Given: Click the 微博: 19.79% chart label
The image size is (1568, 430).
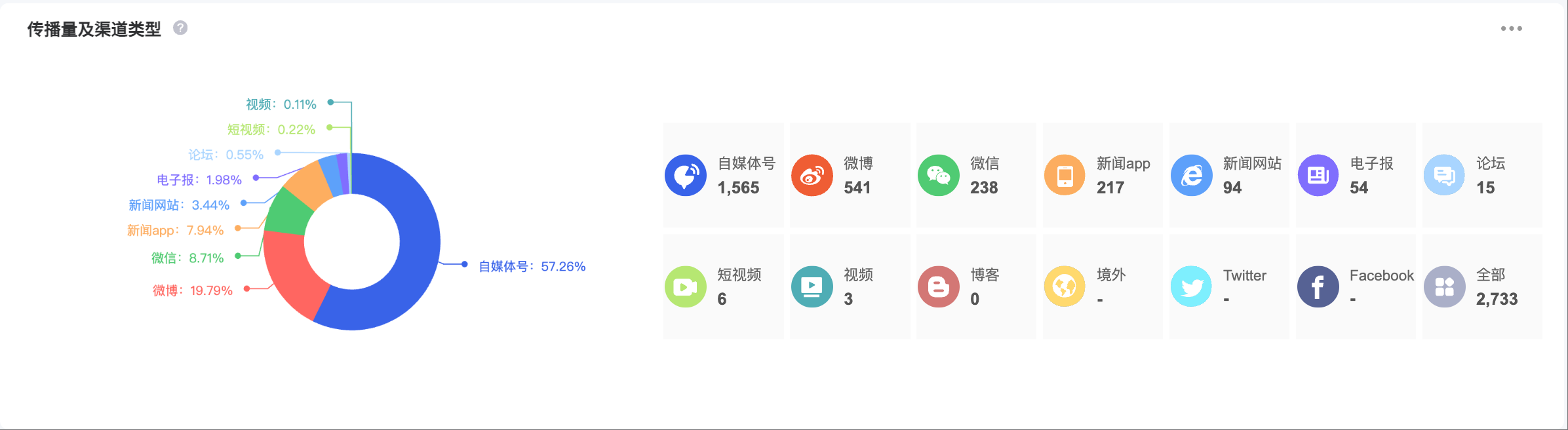Looking at the screenshot, I should pyautogui.click(x=193, y=290).
